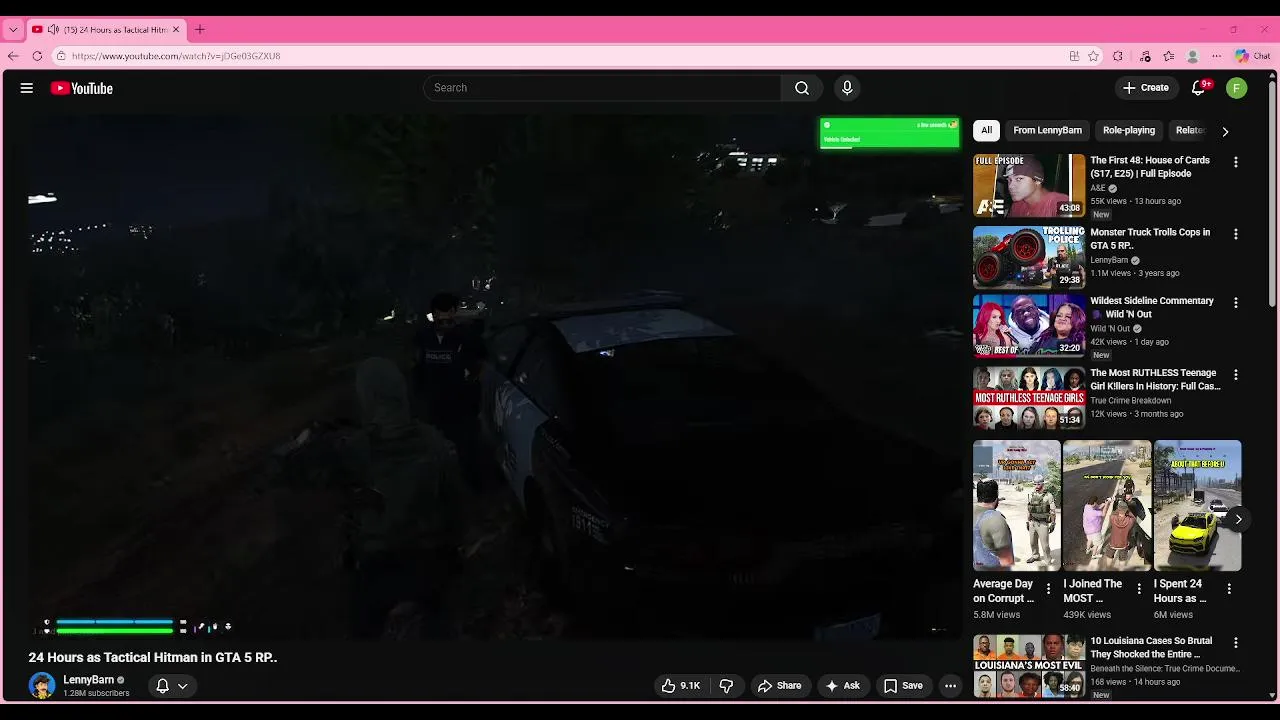Open options for Monster Truck Trolls Cops video
The image size is (1280, 720).
1236,234
